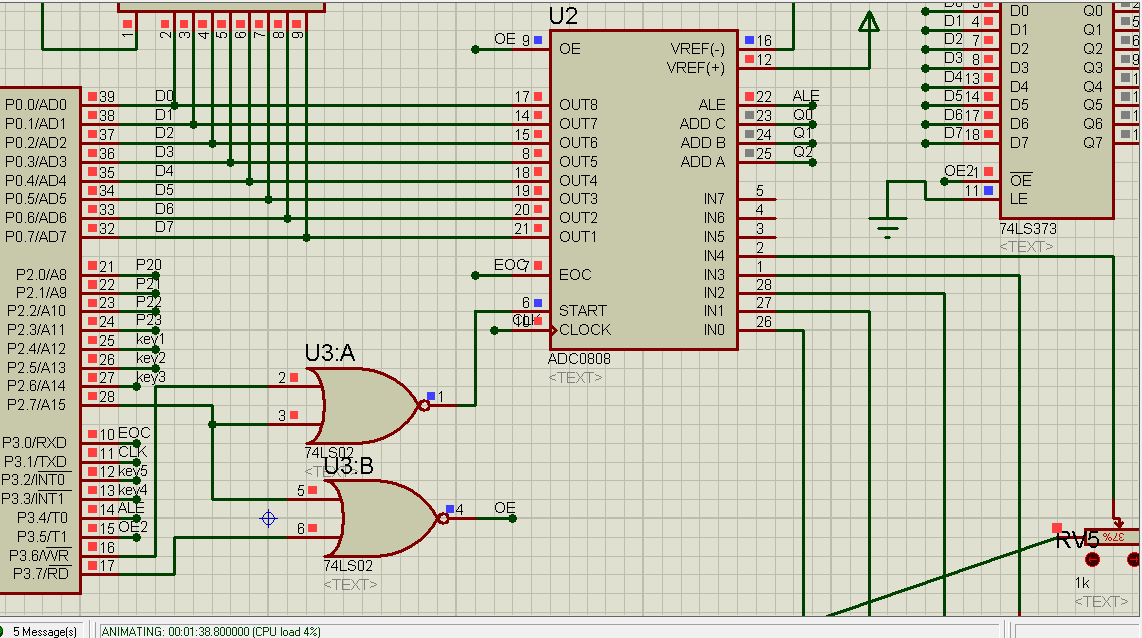The width and height of the screenshot is (1142, 638).
Task: Click the ADC0808 part name
Action: (579, 359)
